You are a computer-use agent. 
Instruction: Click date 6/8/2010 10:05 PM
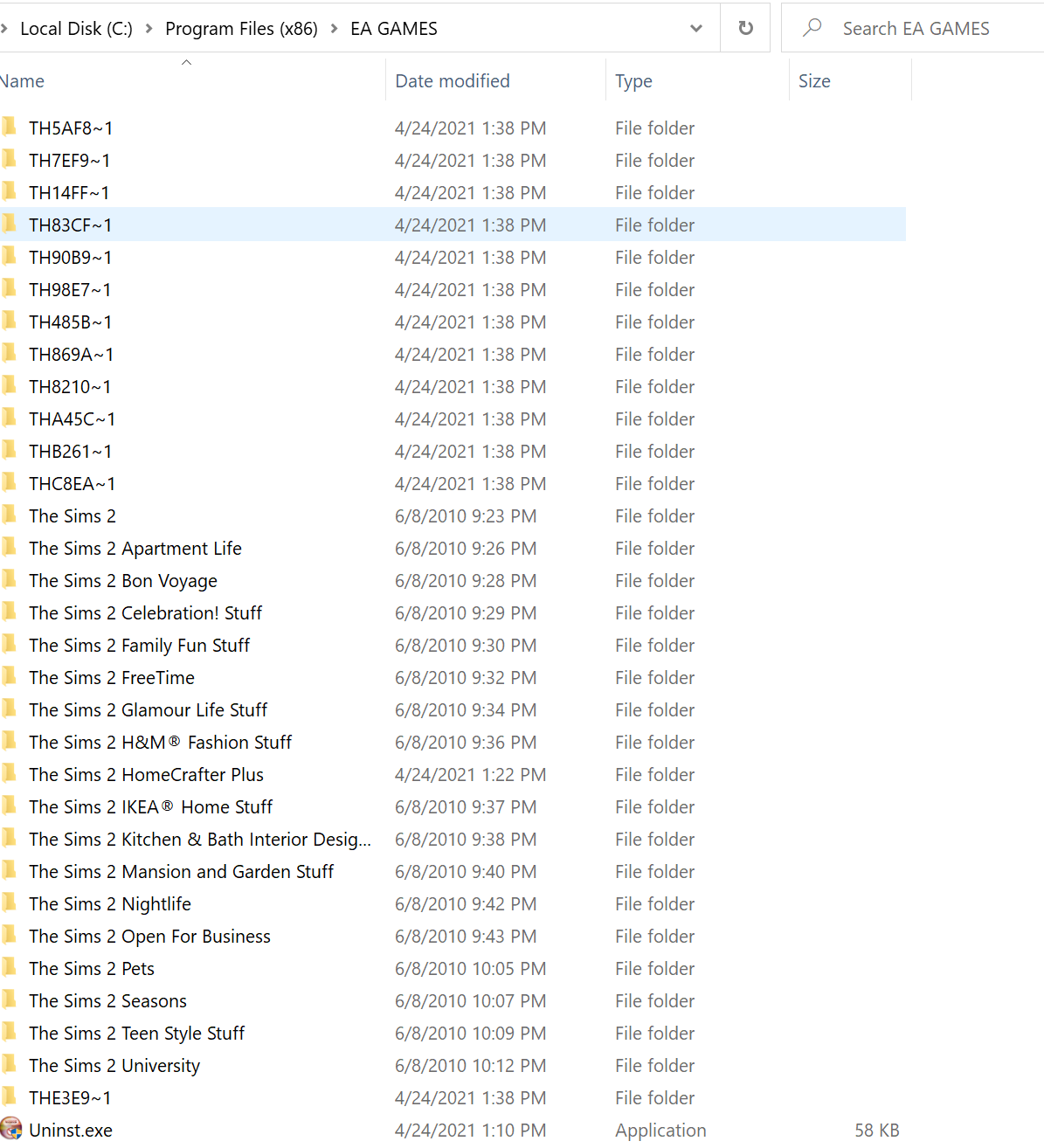[470, 969]
